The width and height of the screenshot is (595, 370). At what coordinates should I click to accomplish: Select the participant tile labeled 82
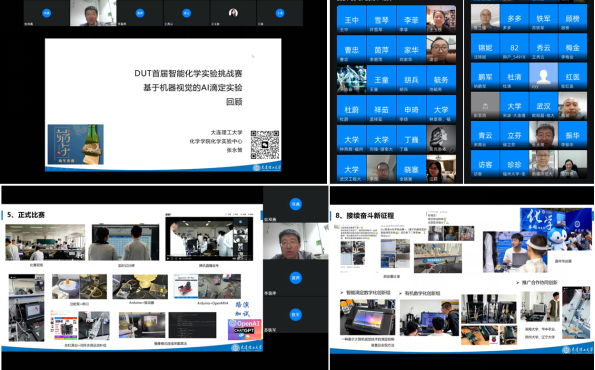pyautogui.click(x=514, y=47)
